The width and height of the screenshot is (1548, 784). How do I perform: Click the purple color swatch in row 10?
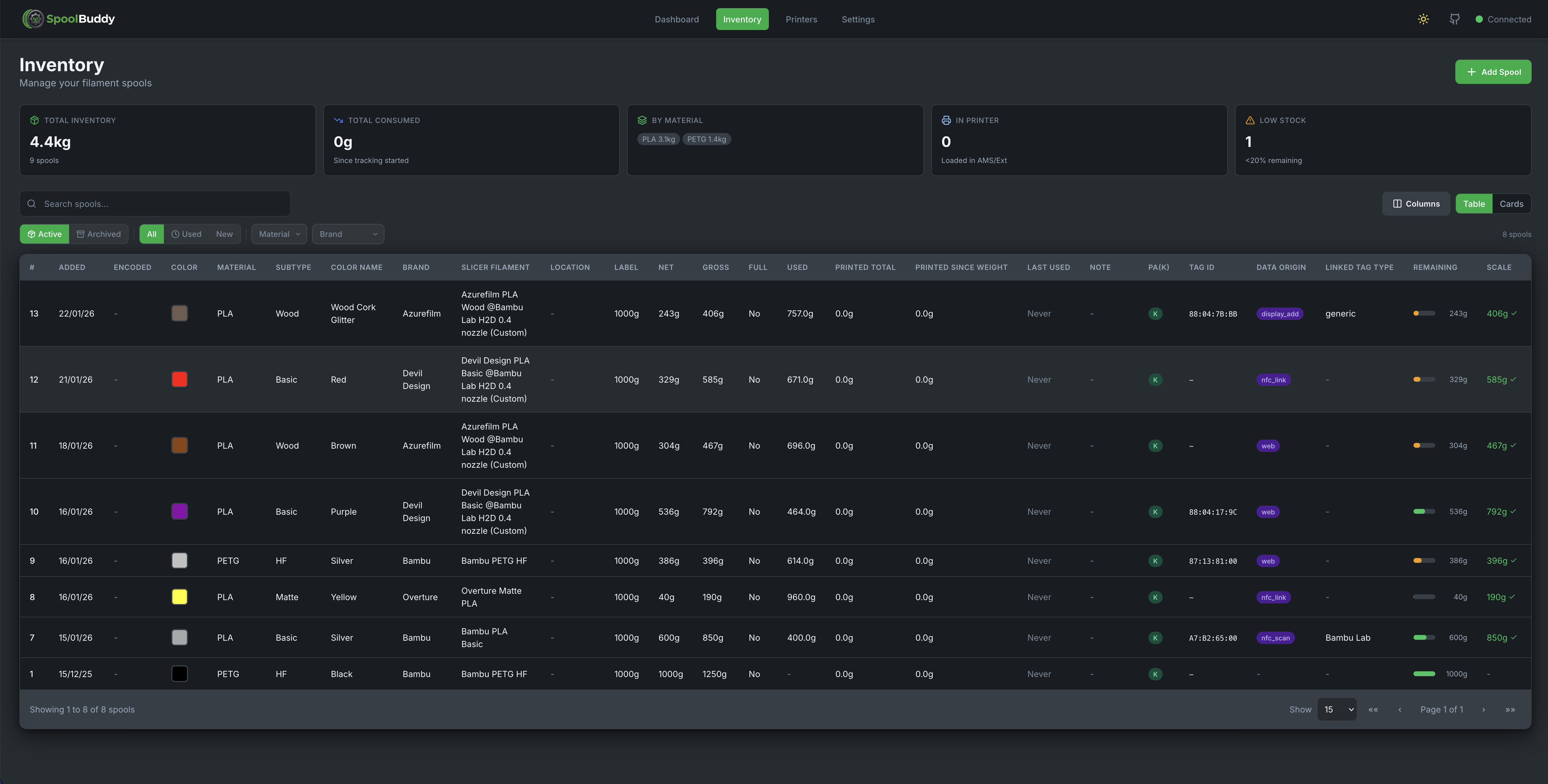point(179,512)
